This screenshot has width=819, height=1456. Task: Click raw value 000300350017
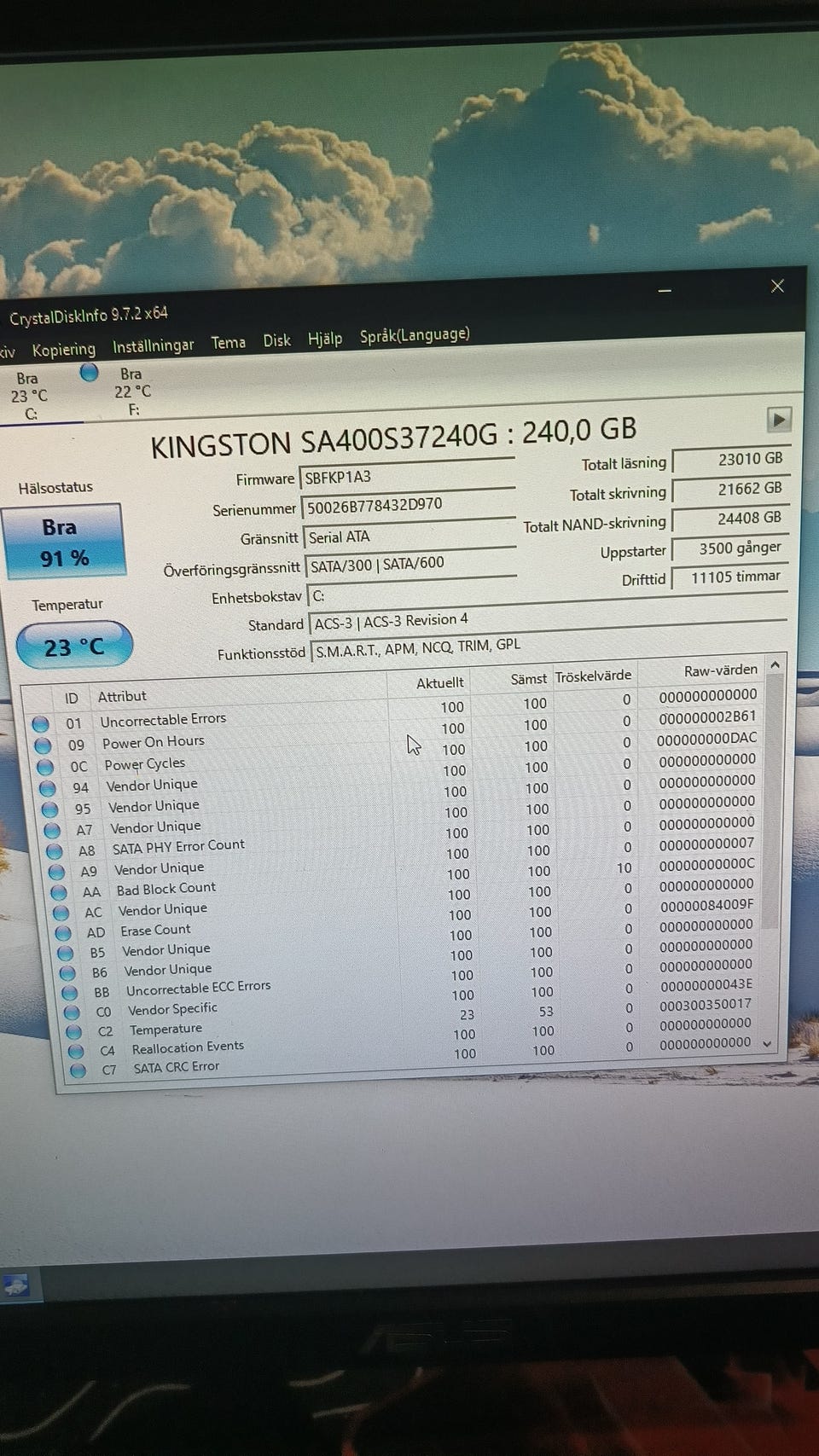coord(706,1005)
